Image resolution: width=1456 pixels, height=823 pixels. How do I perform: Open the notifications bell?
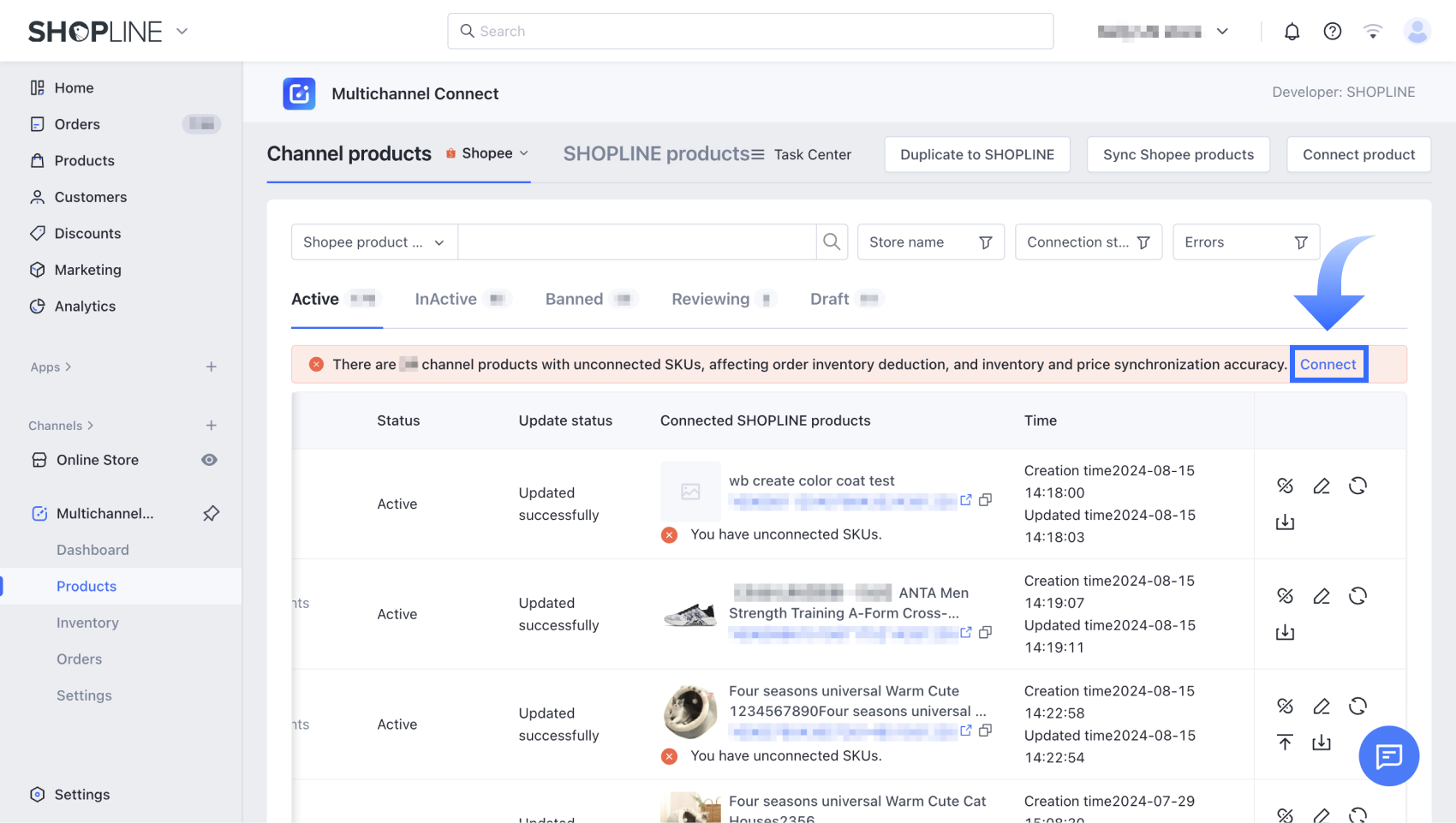click(x=1292, y=32)
